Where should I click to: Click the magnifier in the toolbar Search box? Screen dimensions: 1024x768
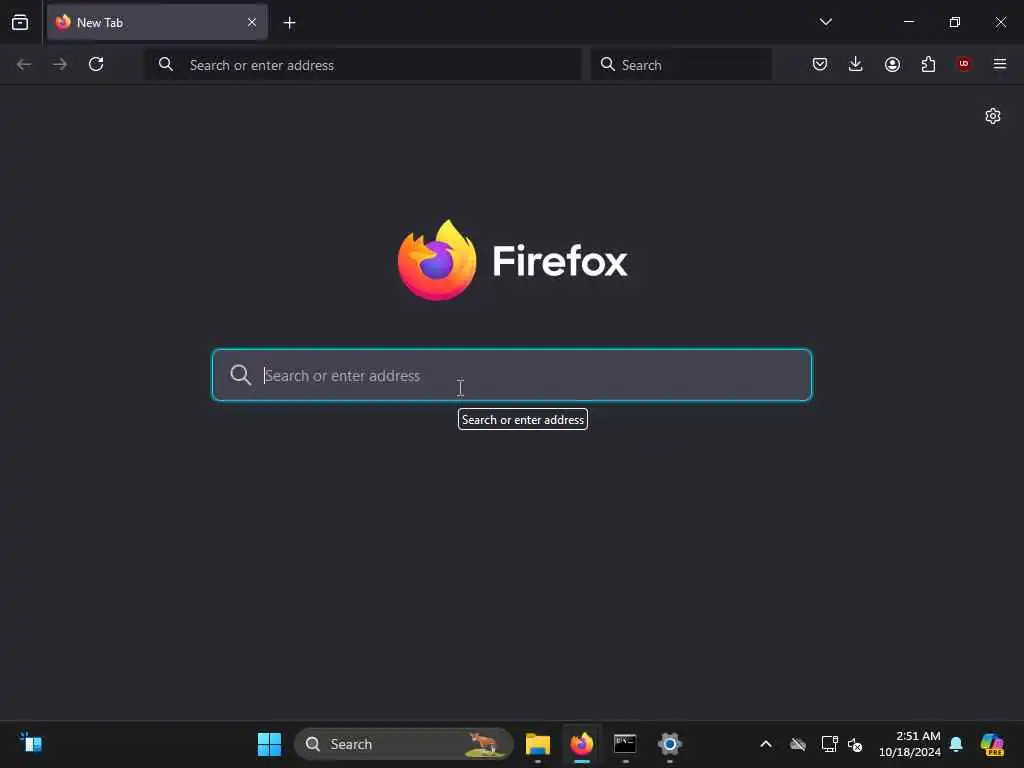607,64
